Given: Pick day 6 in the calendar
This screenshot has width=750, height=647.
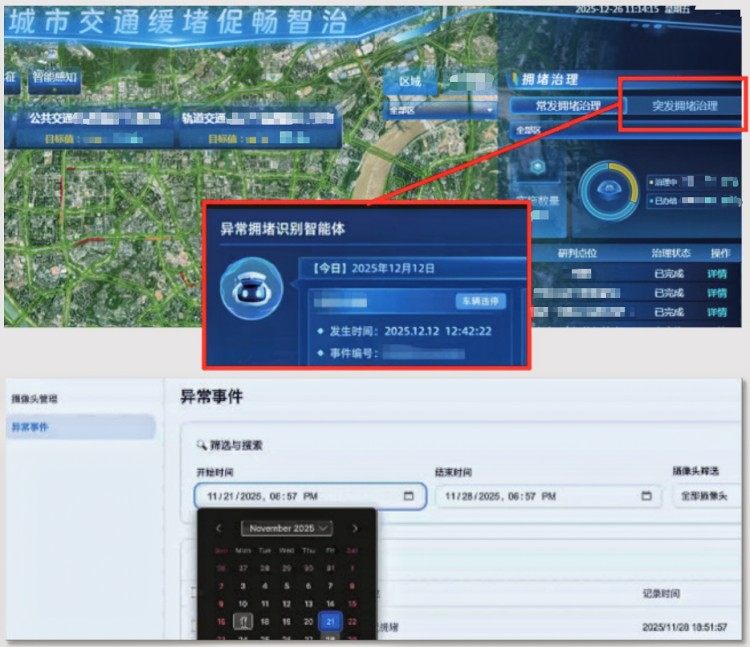Looking at the screenshot, I should (309, 586).
